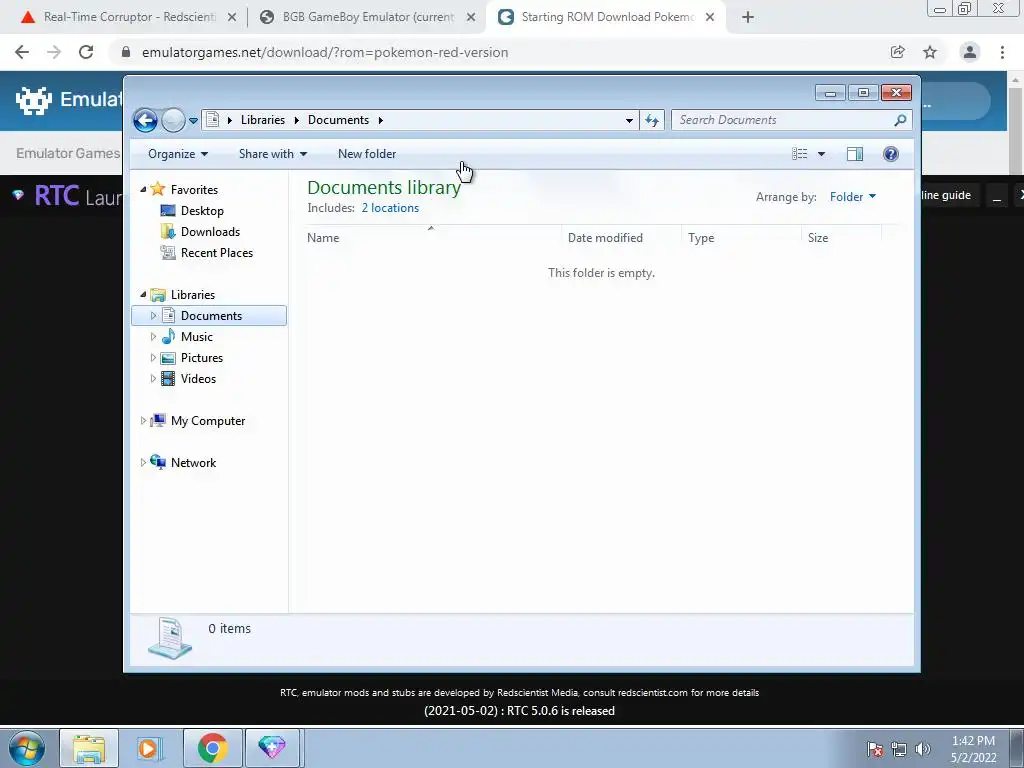
Task: Click the Action Center flag tray icon
Action: [x=875, y=749]
